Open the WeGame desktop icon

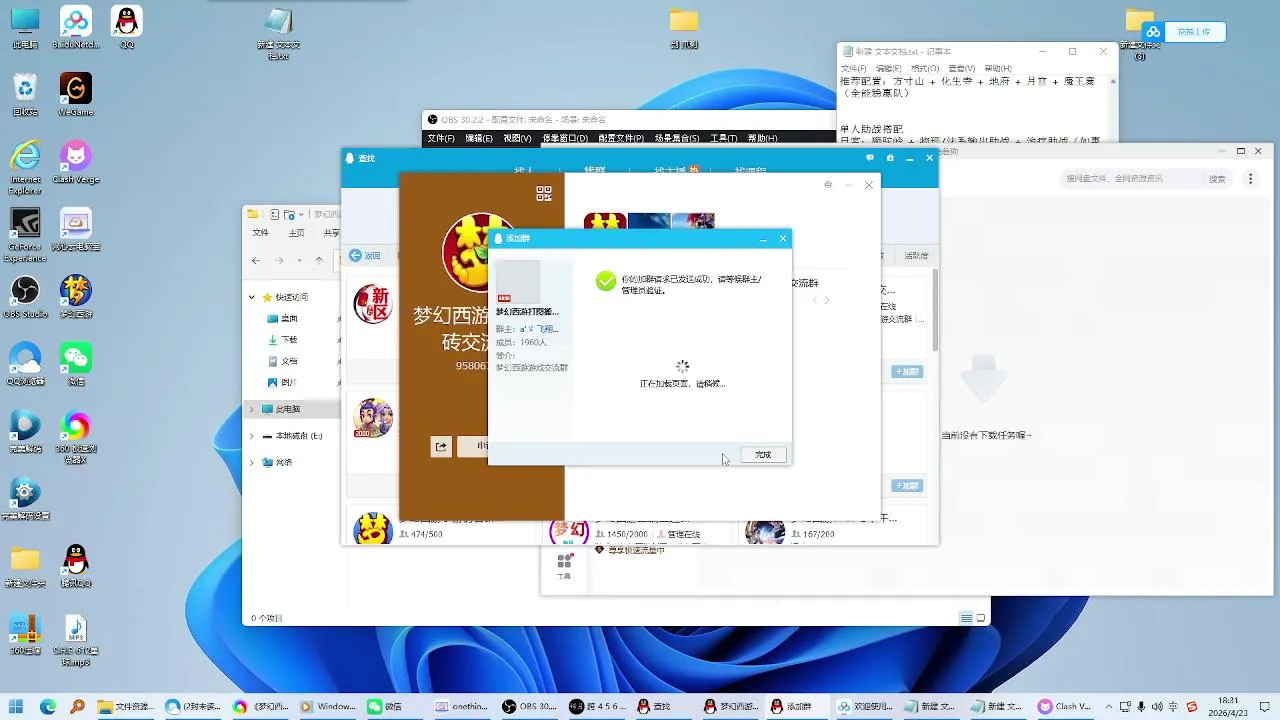[x=76, y=95]
